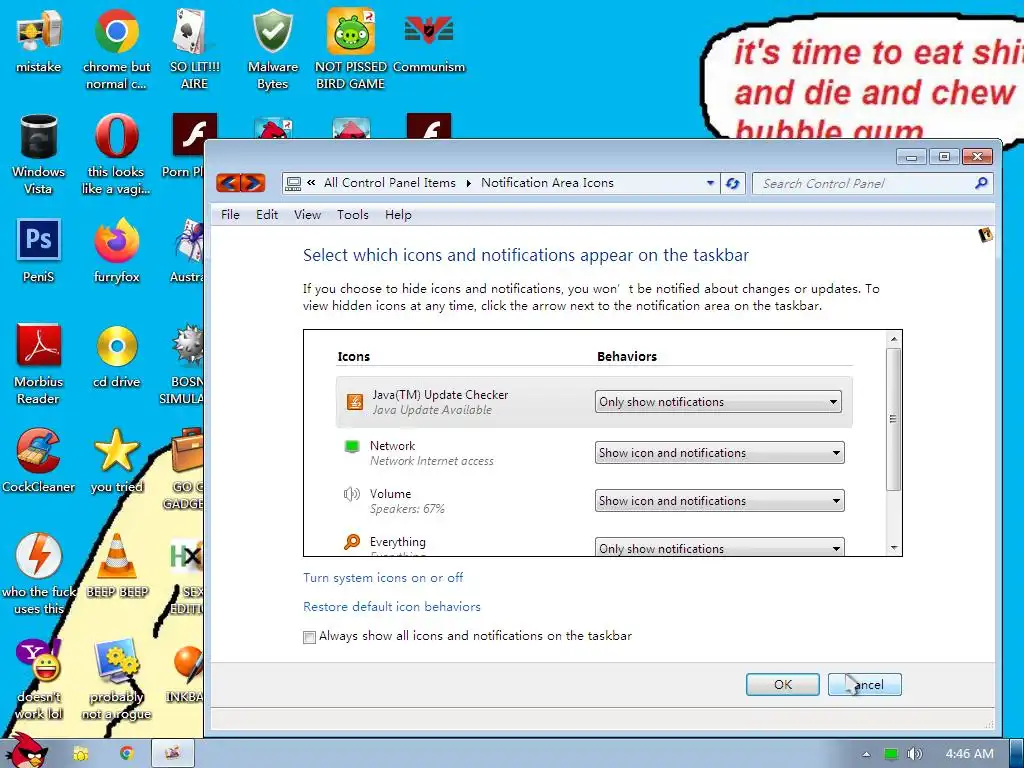Viewport: 1024px width, 768px height.
Task: Click the icon list scrollbar thumb
Action: point(893,419)
